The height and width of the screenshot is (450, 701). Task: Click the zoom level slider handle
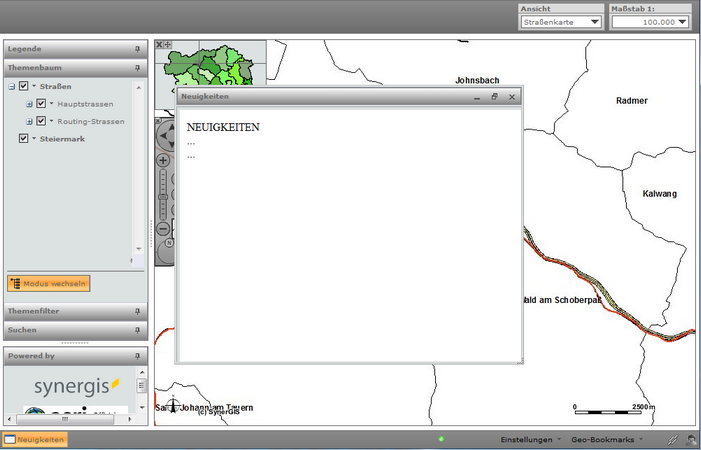click(163, 197)
